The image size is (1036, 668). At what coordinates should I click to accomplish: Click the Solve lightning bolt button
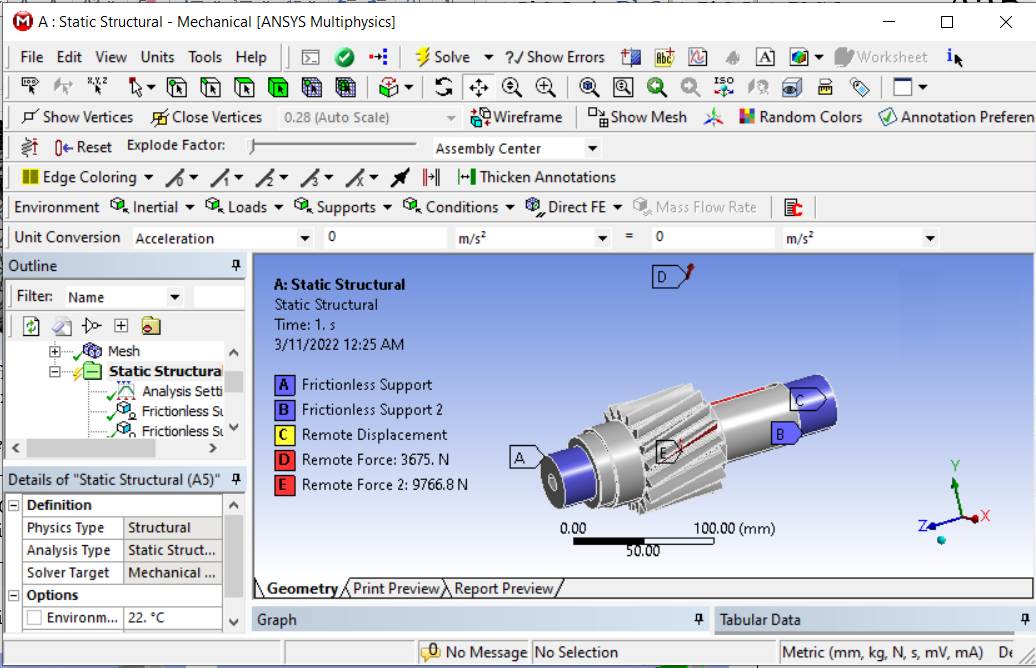click(443, 57)
